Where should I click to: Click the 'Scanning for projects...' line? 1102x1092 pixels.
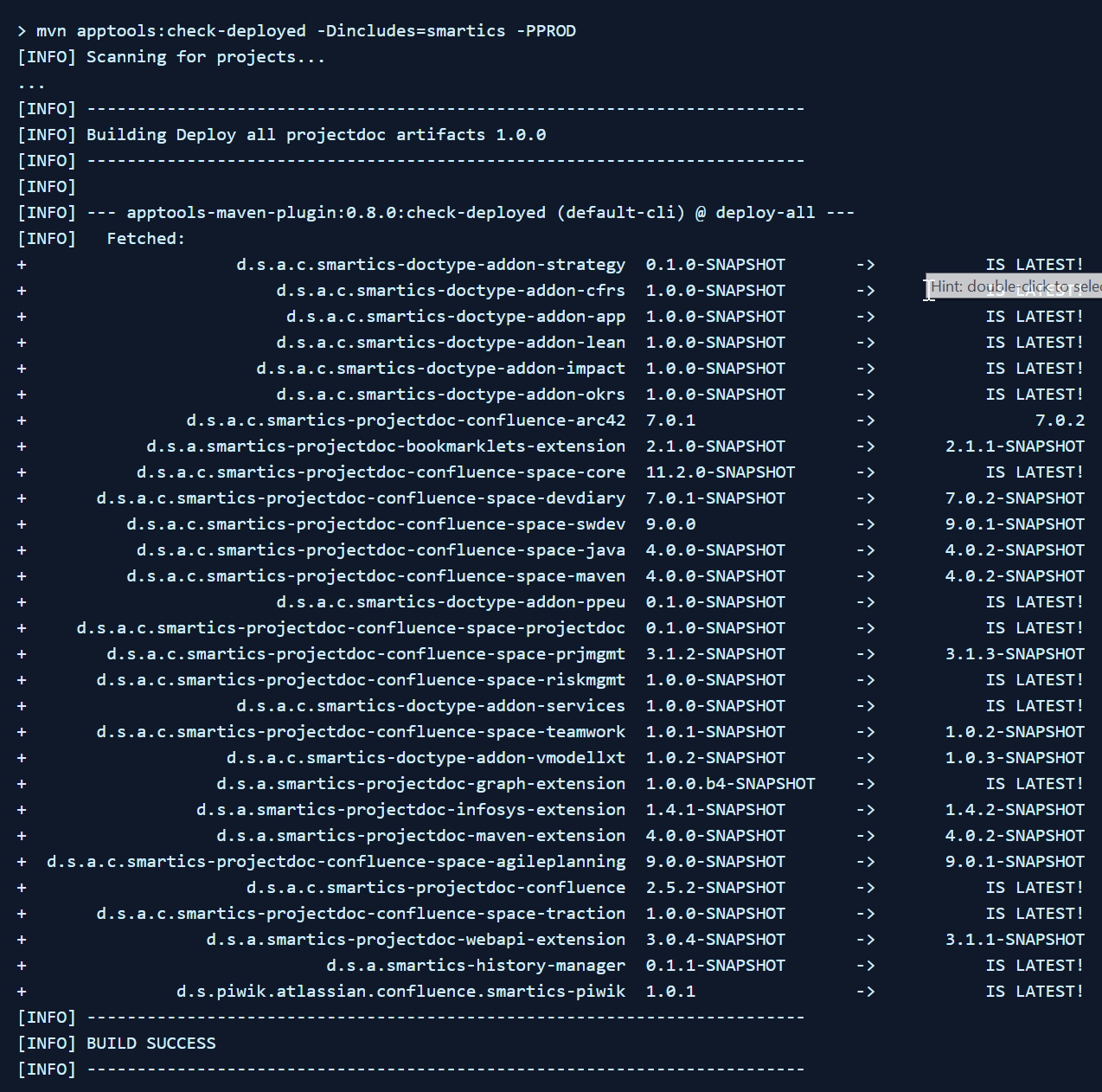[205, 57]
